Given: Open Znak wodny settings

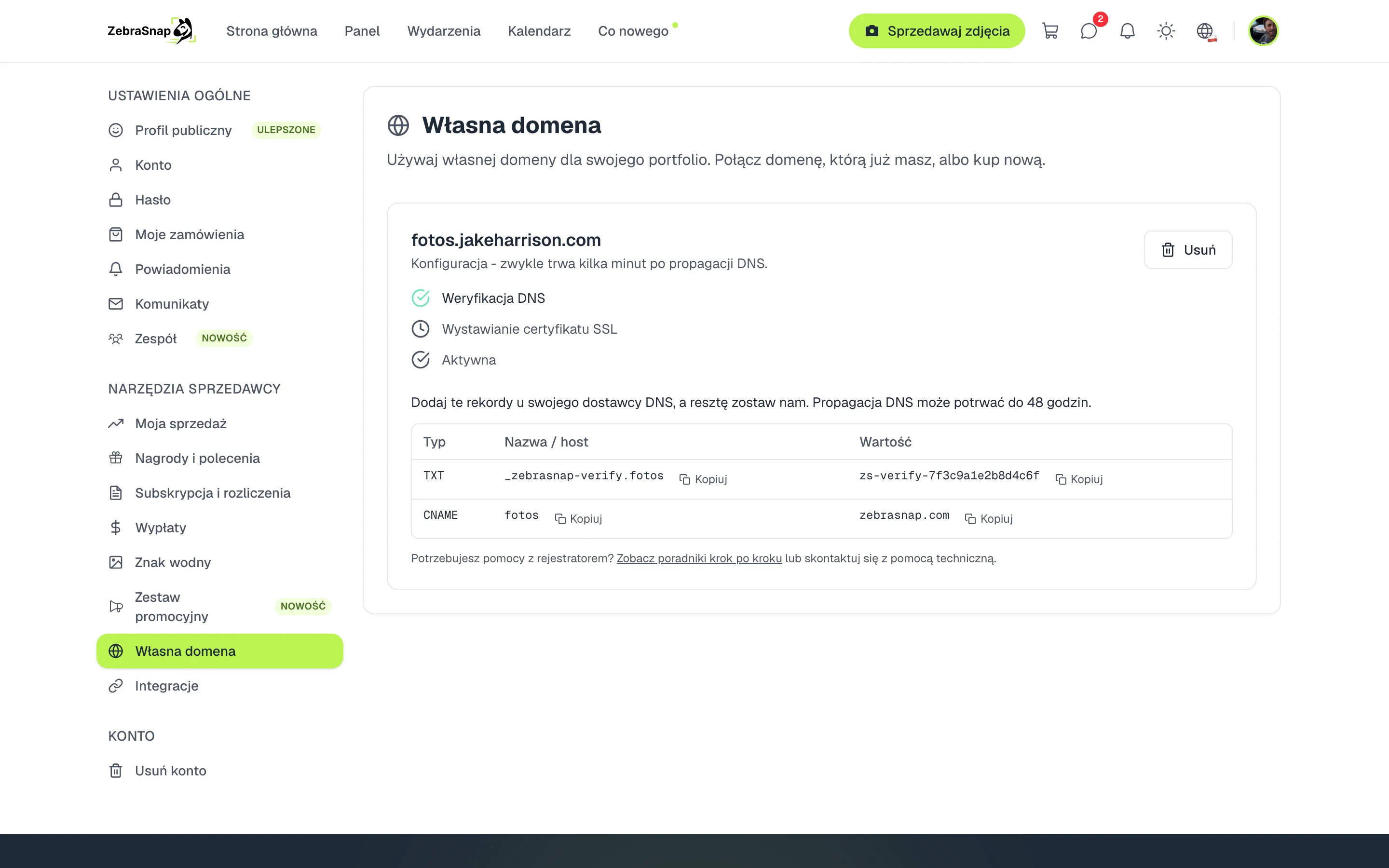Looking at the screenshot, I should (x=220, y=562).
